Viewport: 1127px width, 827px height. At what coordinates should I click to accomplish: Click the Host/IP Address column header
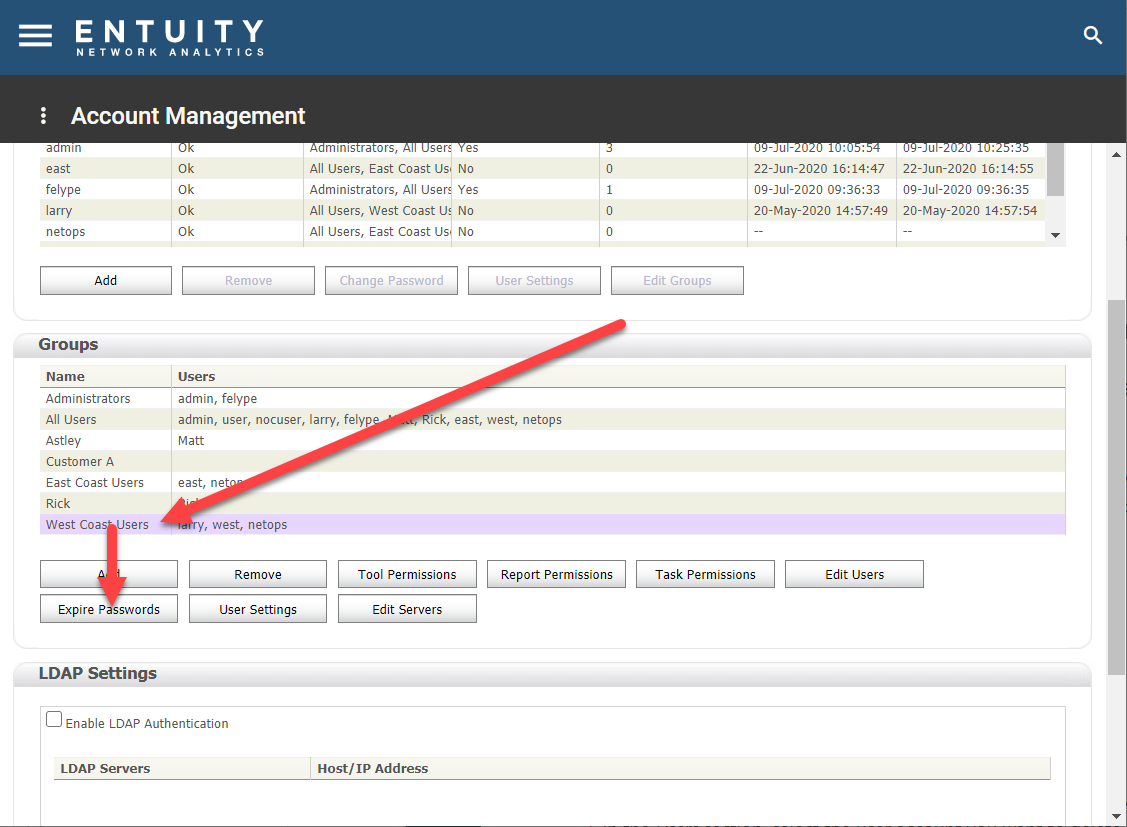[681, 768]
